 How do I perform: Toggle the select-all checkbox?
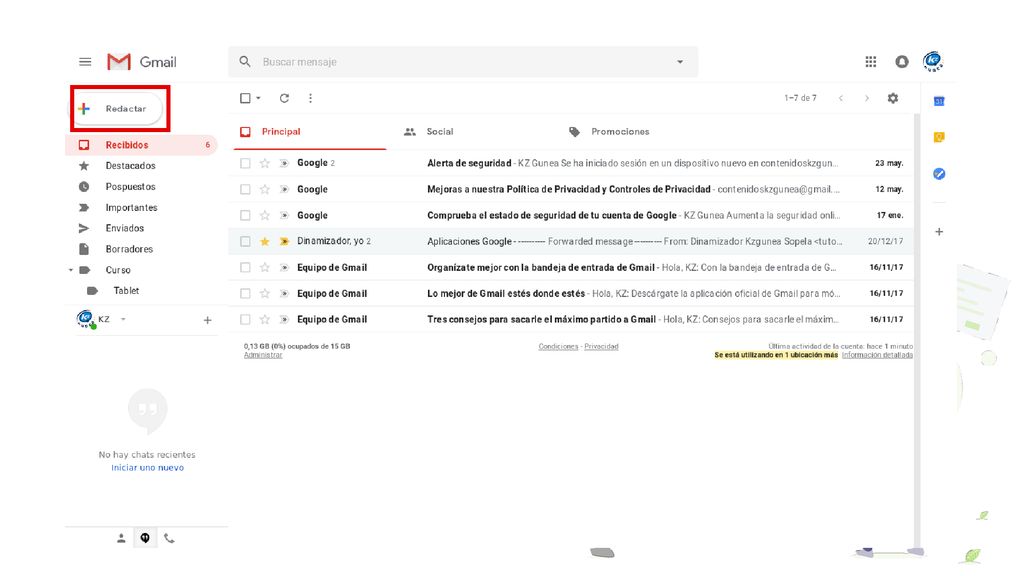(x=245, y=98)
